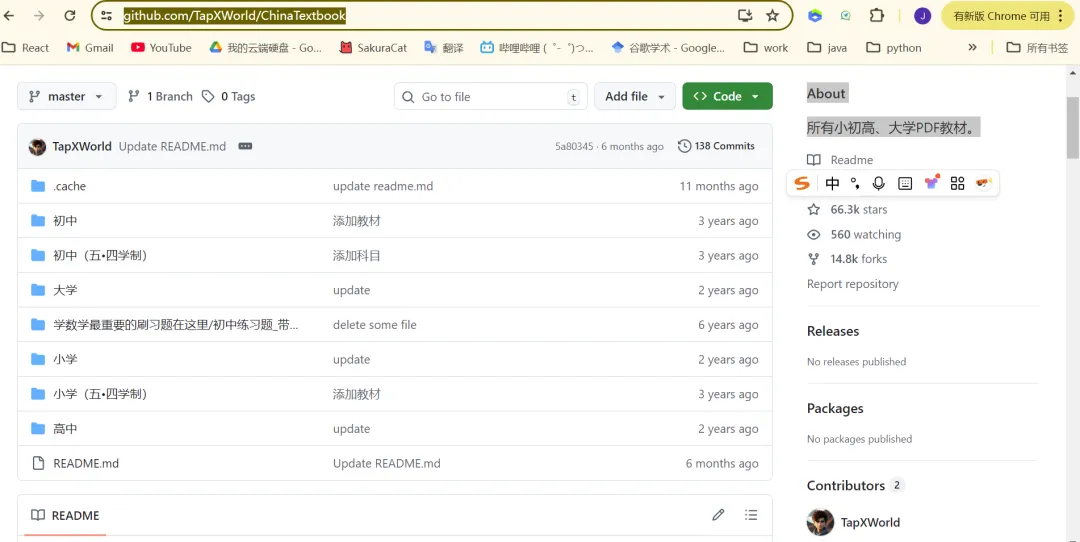View the 66.3k stars link
The height and width of the screenshot is (542, 1080).
coord(847,209)
